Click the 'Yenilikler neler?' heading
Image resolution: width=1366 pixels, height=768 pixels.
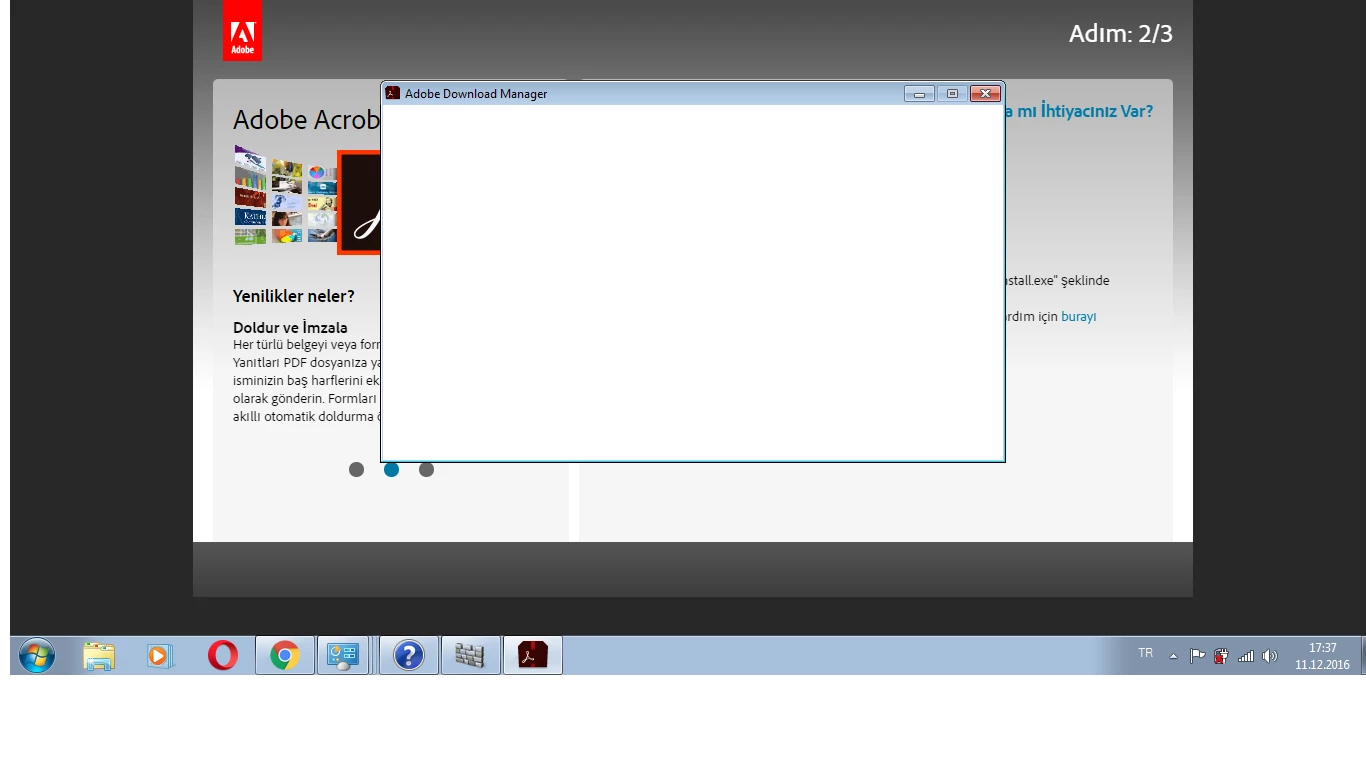click(x=294, y=296)
